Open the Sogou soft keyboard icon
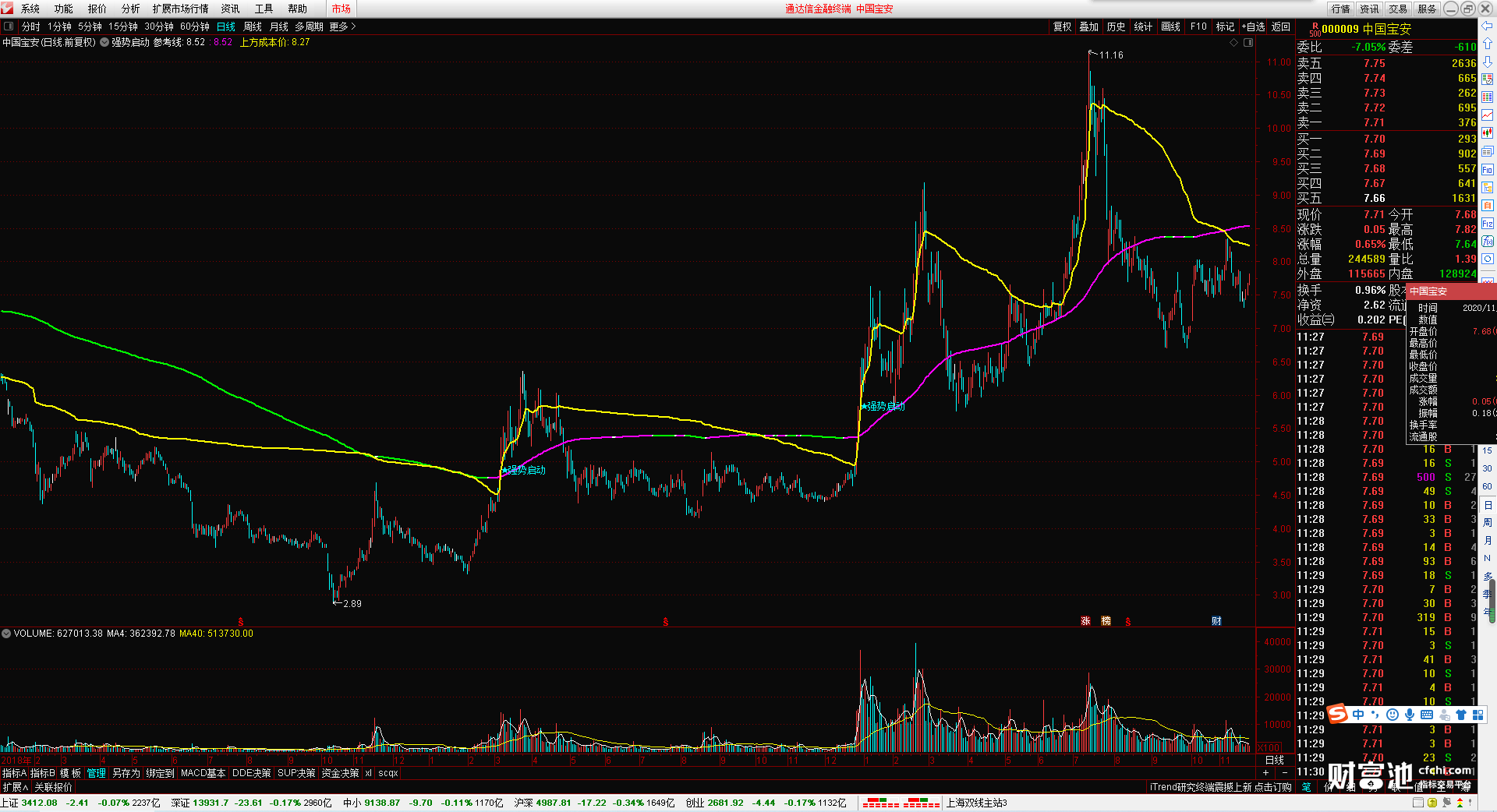The image size is (1497, 812). (x=1427, y=715)
